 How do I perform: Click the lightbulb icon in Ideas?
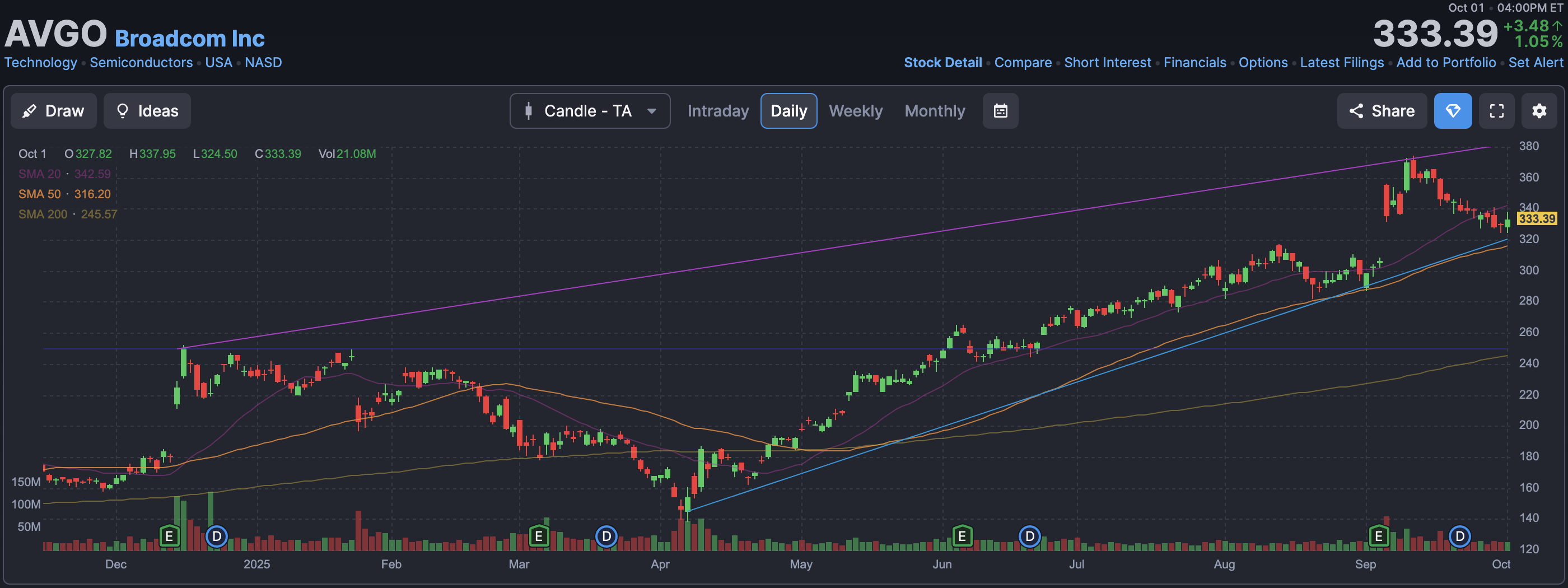(x=122, y=111)
